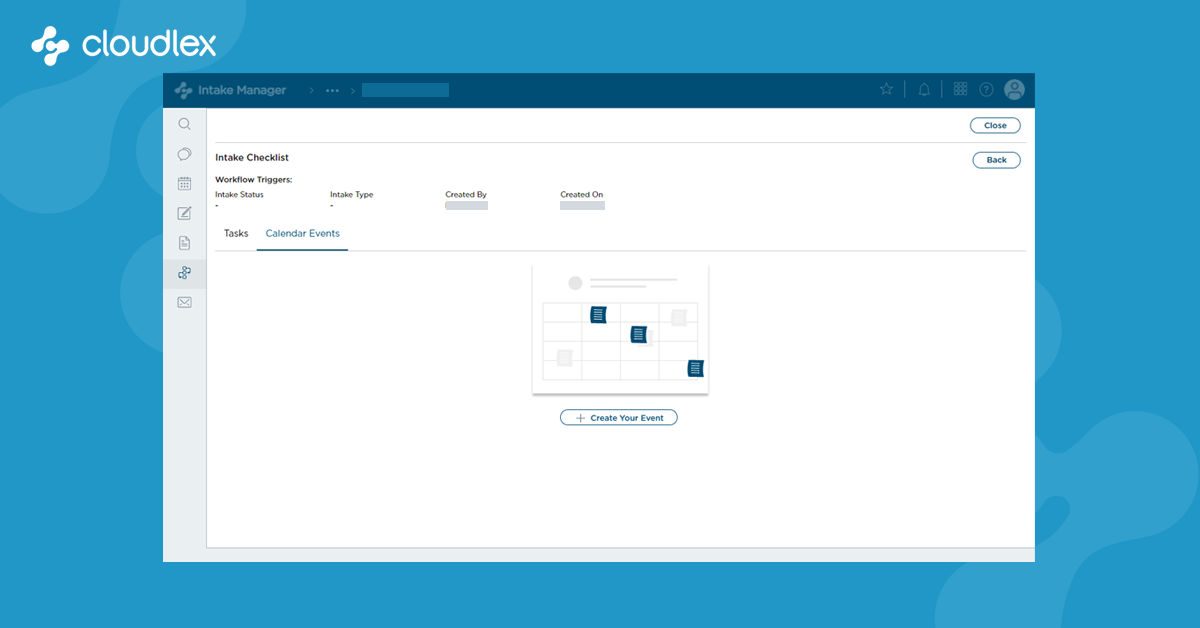Screen dimensions: 1200x628
Task: Open the search icon in sidebar
Action: 184,124
